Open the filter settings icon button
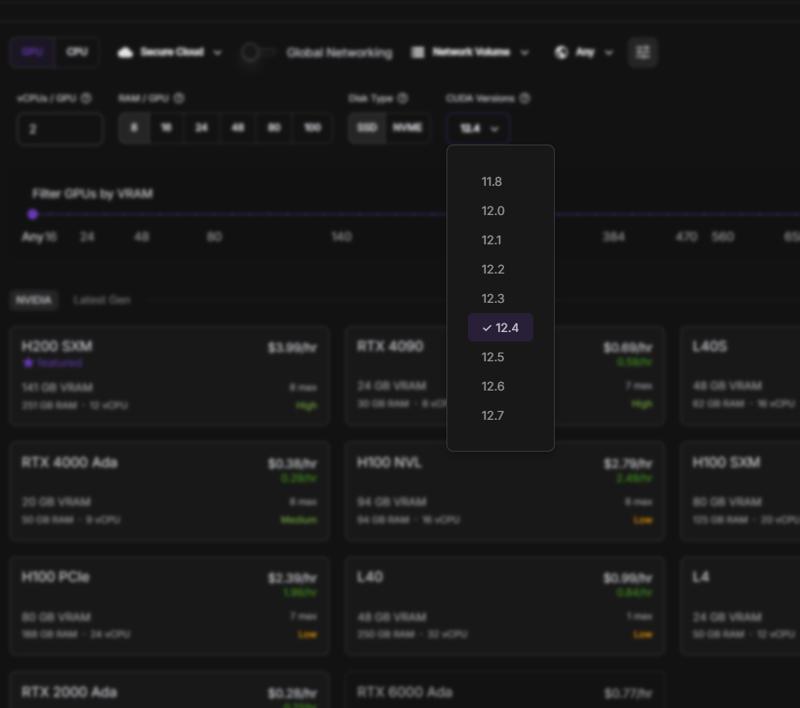Viewport: 800px width, 708px height. pos(643,52)
